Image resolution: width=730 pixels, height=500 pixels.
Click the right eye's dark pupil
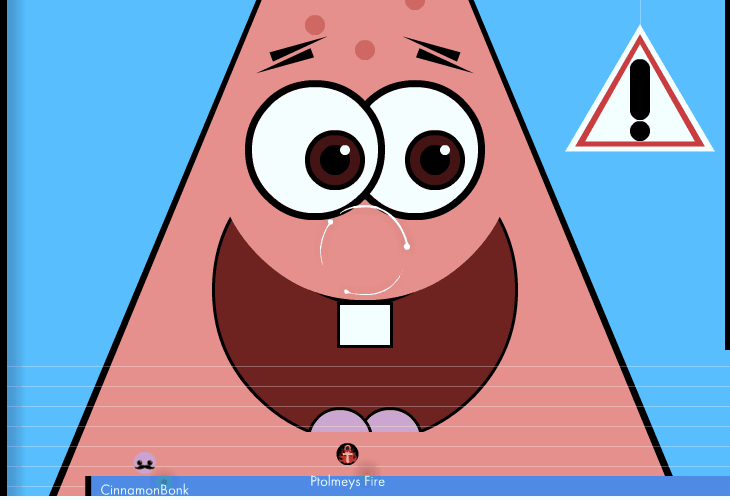(435, 160)
